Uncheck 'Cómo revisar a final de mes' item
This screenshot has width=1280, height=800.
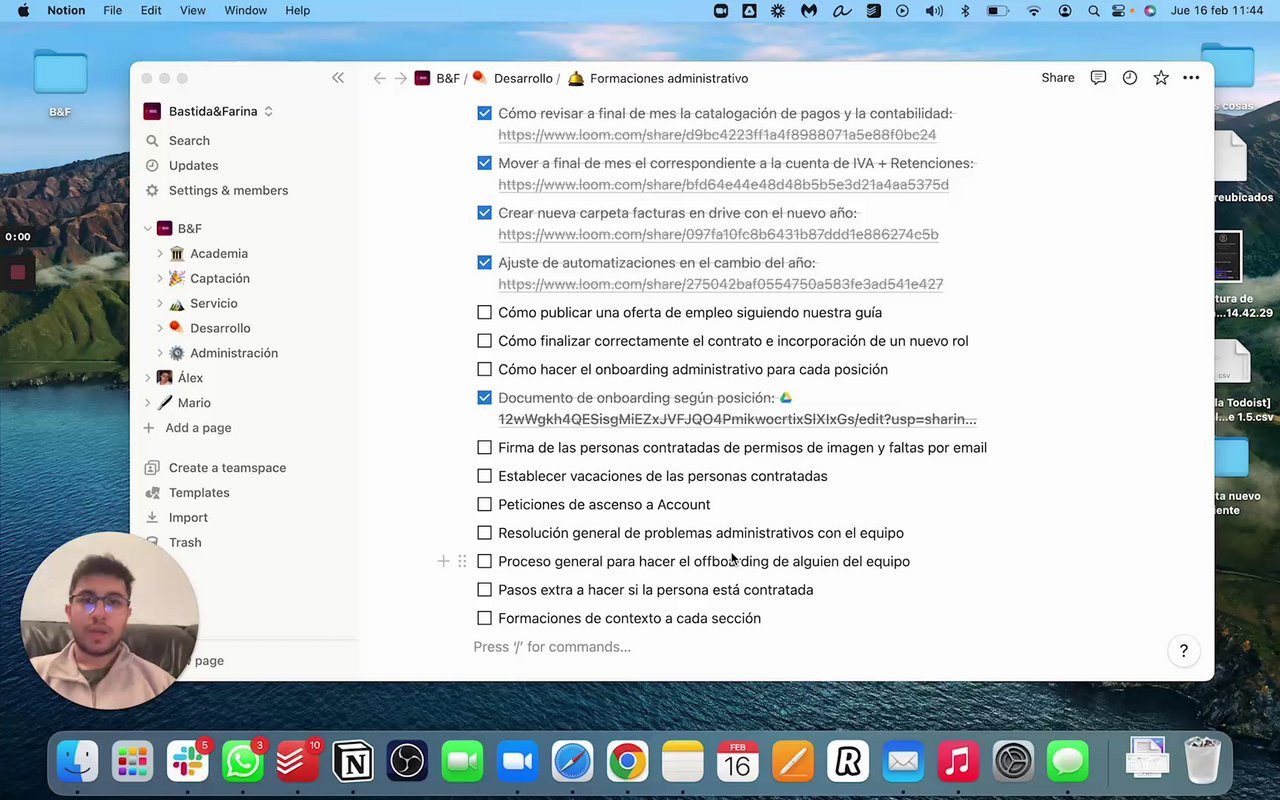pyautogui.click(x=485, y=113)
